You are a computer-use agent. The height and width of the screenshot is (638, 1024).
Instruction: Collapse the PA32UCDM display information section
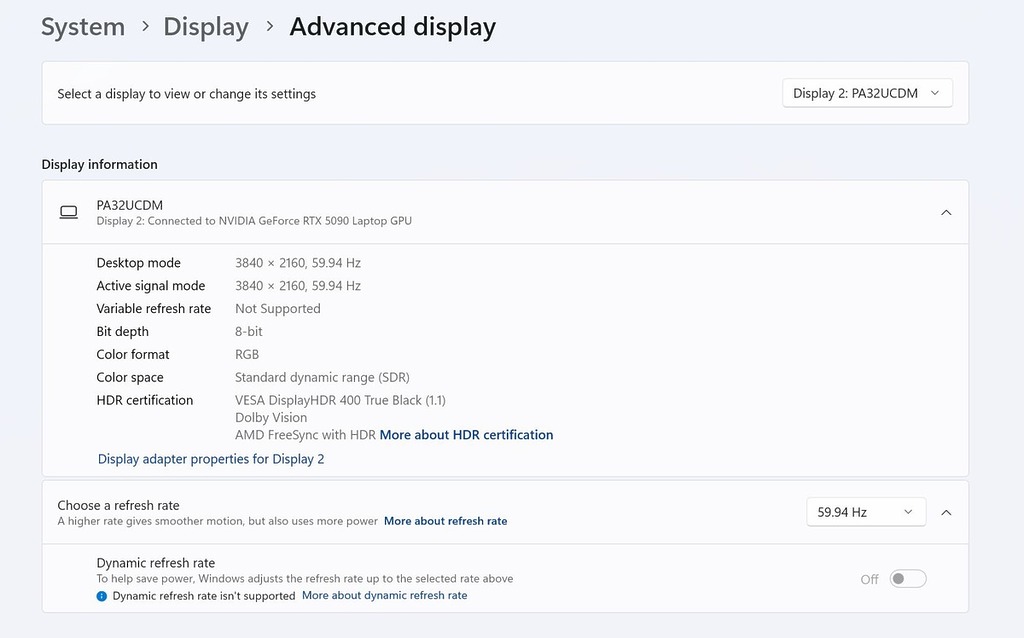[946, 212]
